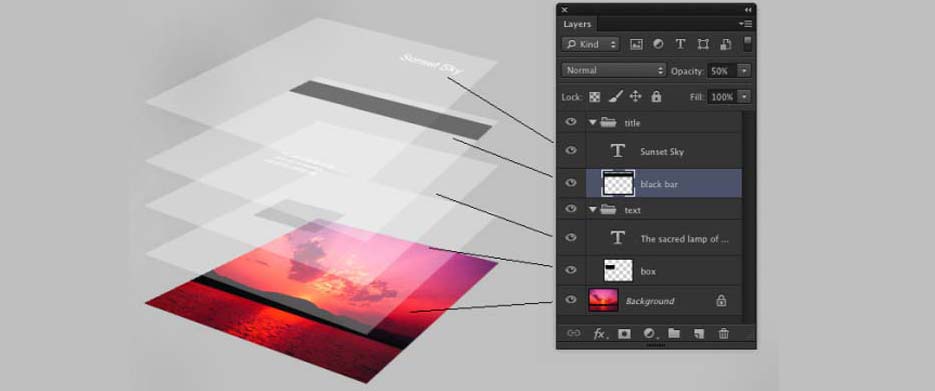Viewport: 935px width, 391px height.
Task: Click the lock image pixels brush icon
Action: click(616, 97)
